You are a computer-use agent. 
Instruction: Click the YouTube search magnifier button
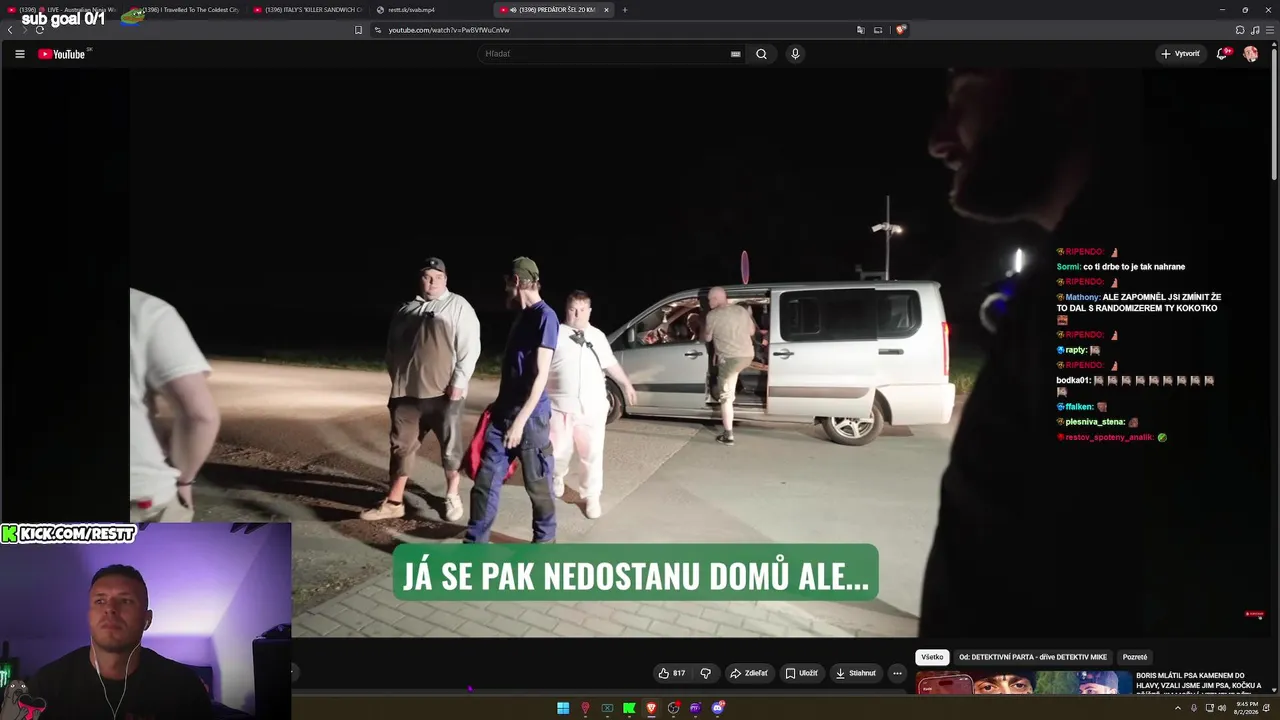pos(761,54)
